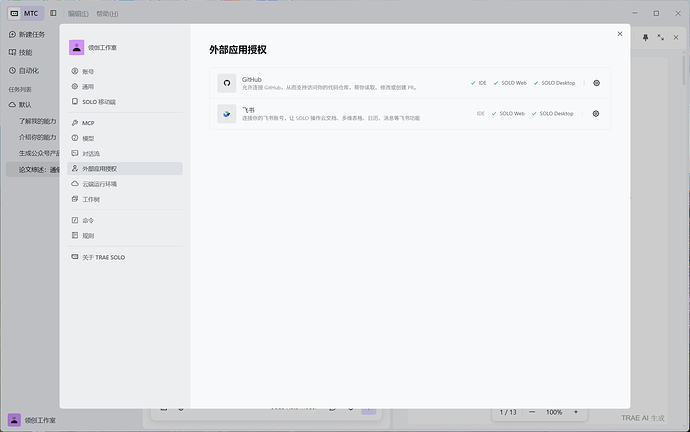This screenshot has height=432, width=690.
Task: Open 技能 in main sidebar
Action: [21, 52]
